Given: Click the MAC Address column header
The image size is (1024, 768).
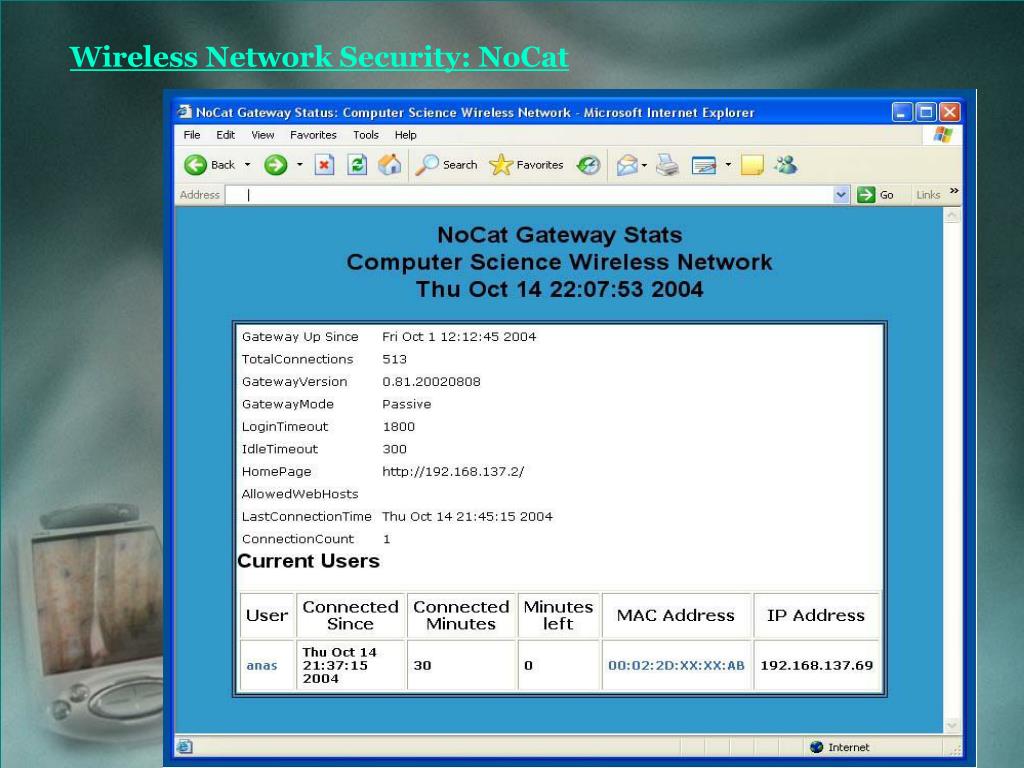Looking at the screenshot, I should click(x=676, y=615).
